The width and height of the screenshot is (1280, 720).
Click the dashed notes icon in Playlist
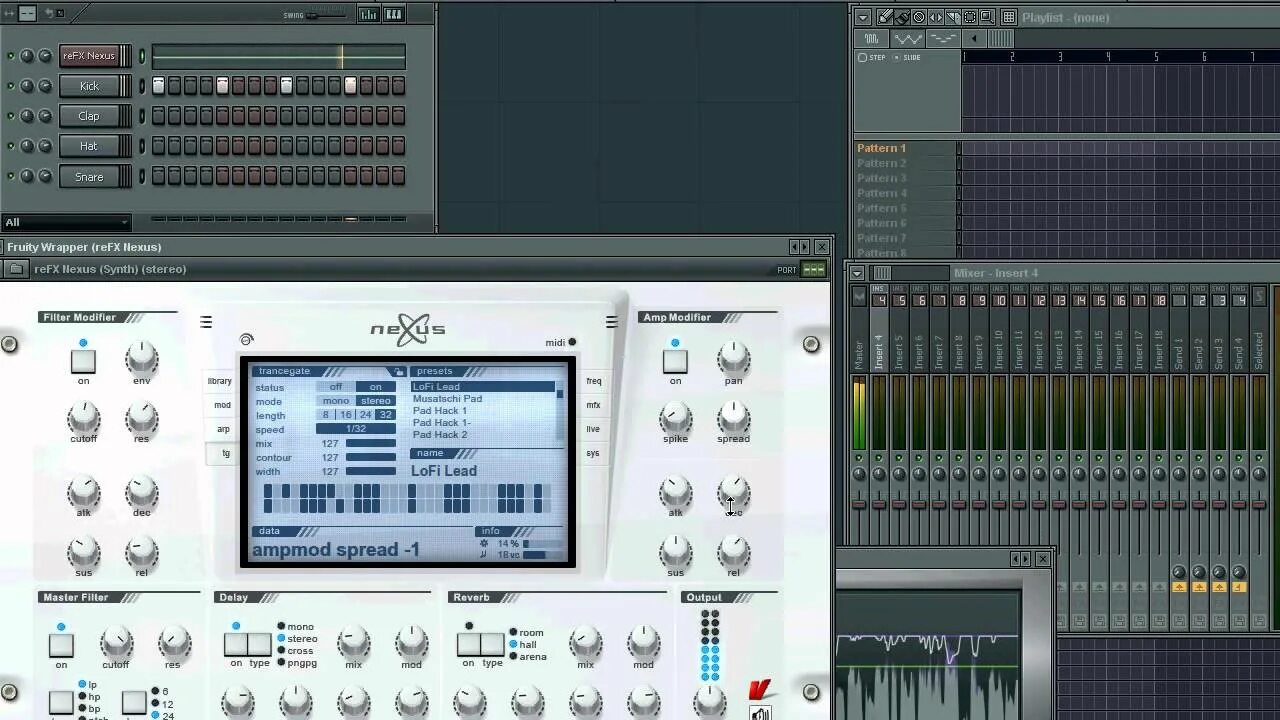point(943,39)
